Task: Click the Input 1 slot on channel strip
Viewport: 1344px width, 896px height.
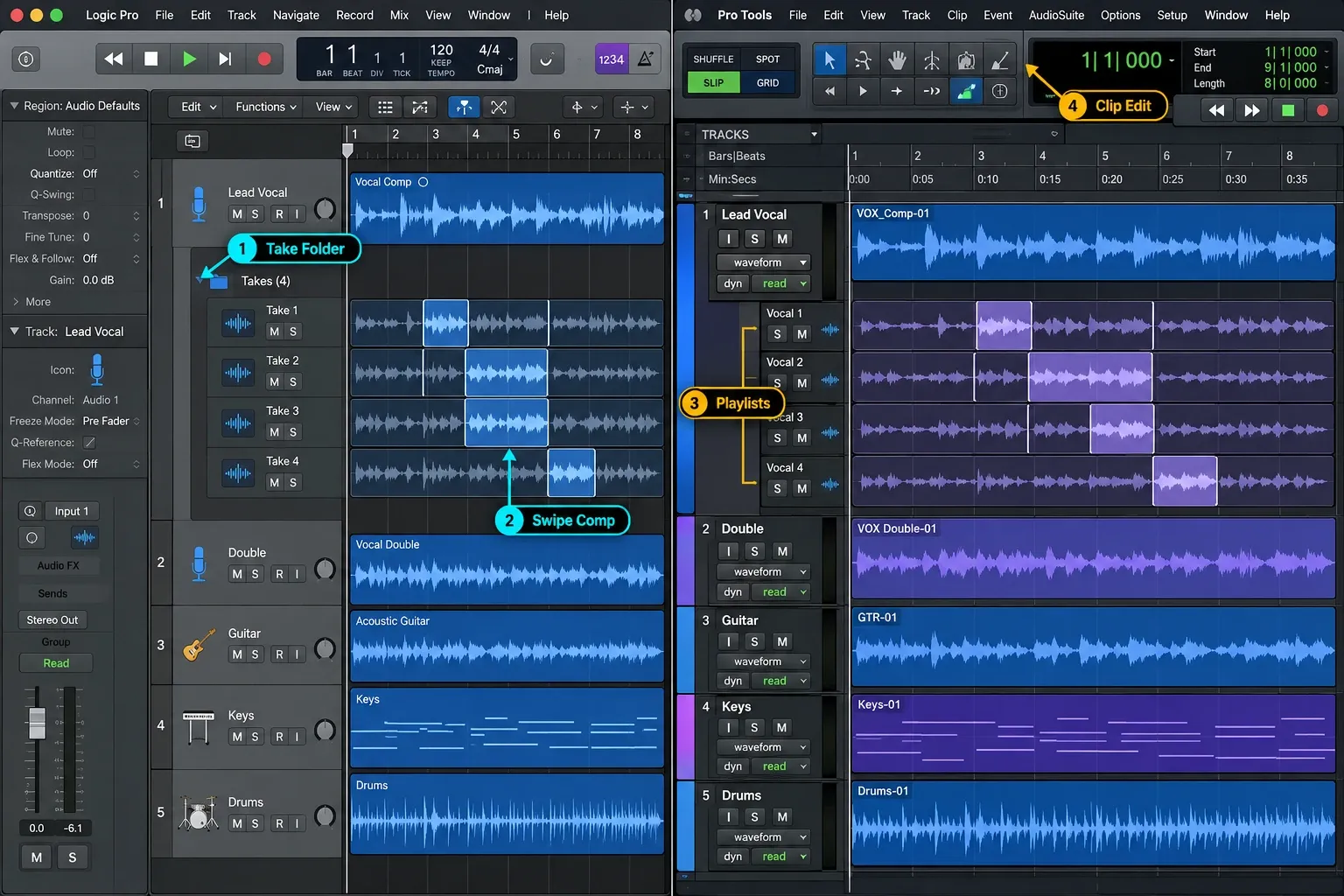Action: point(72,511)
